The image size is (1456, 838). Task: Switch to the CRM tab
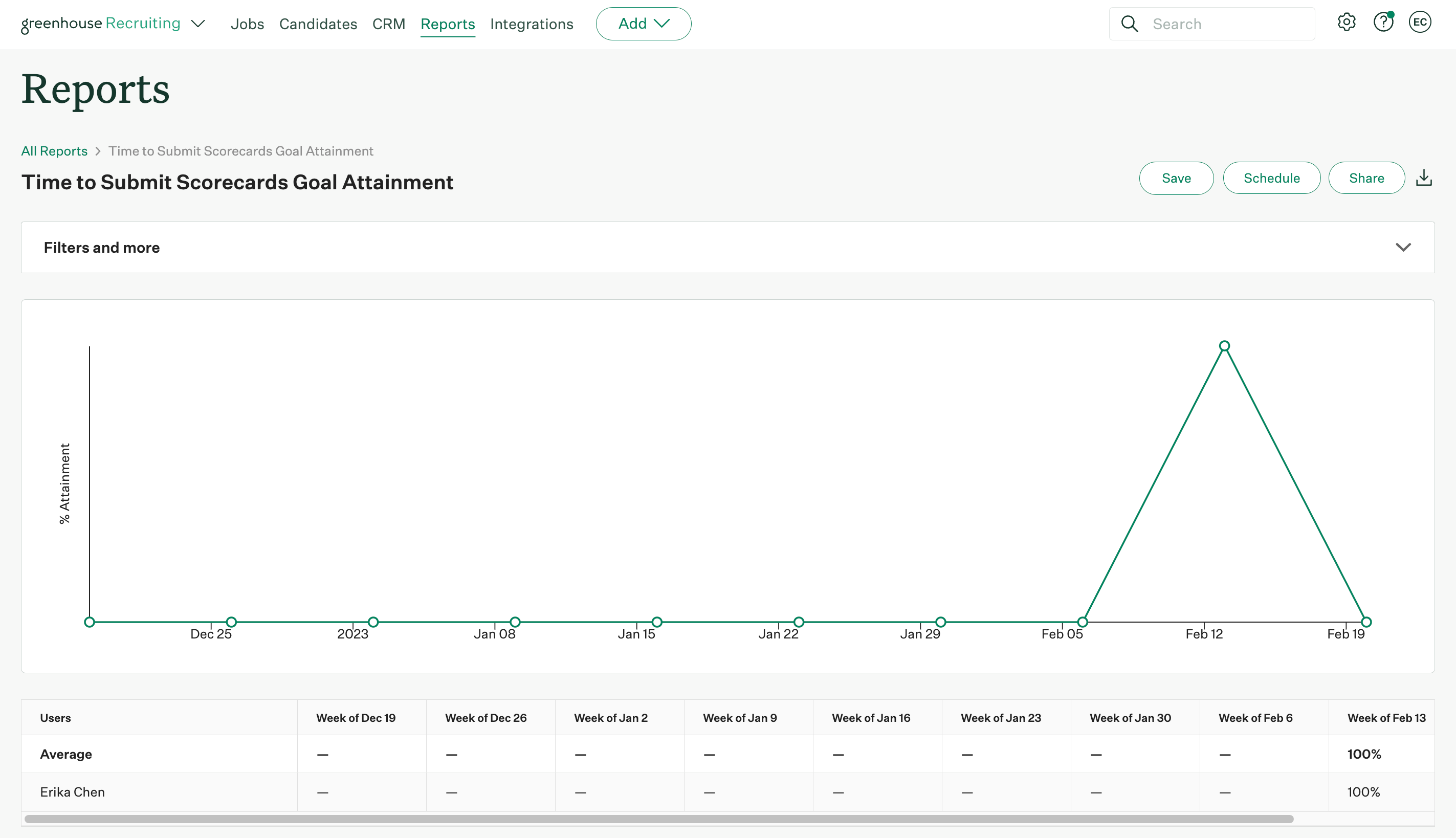point(388,24)
